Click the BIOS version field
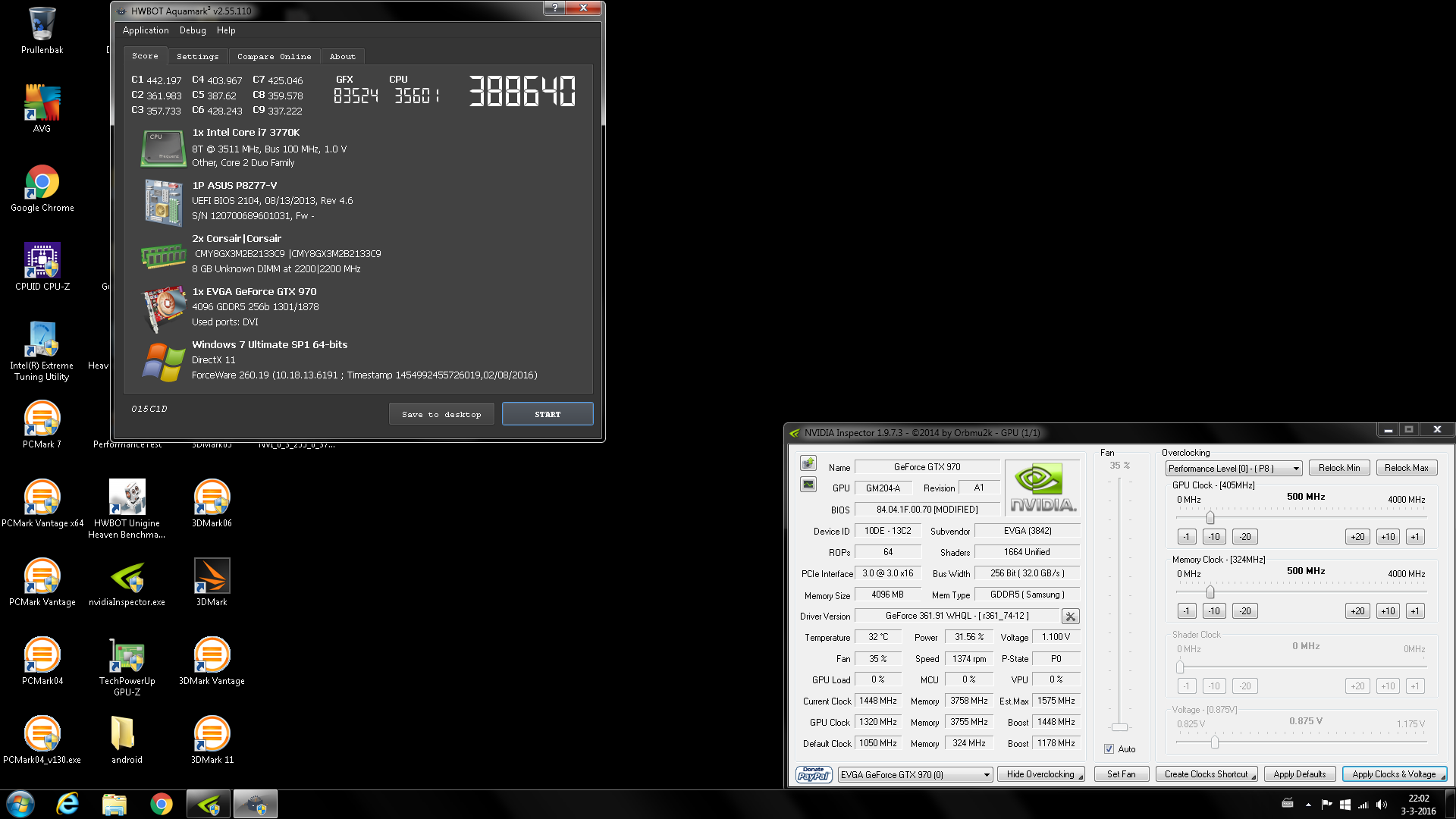The image size is (1456, 819). (x=927, y=510)
